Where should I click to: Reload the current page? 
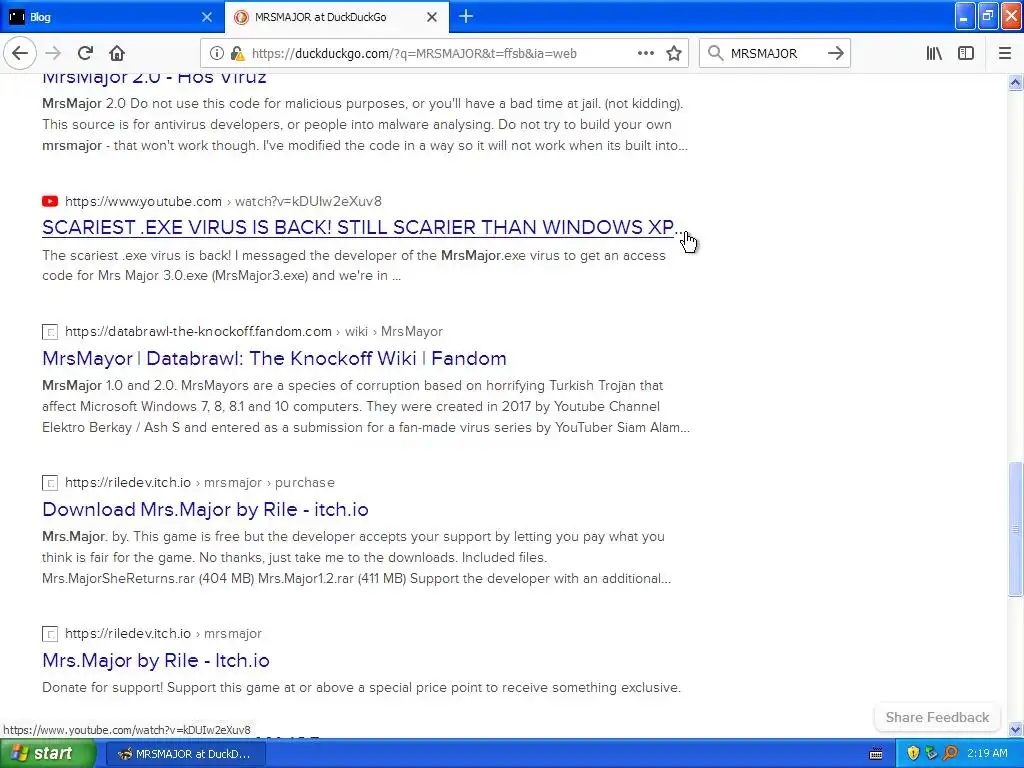pyautogui.click(x=85, y=53)
